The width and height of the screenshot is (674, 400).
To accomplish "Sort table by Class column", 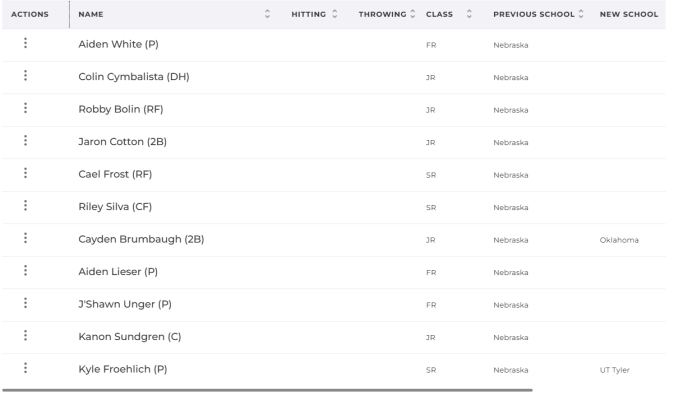I will click(x=469, y=14).
